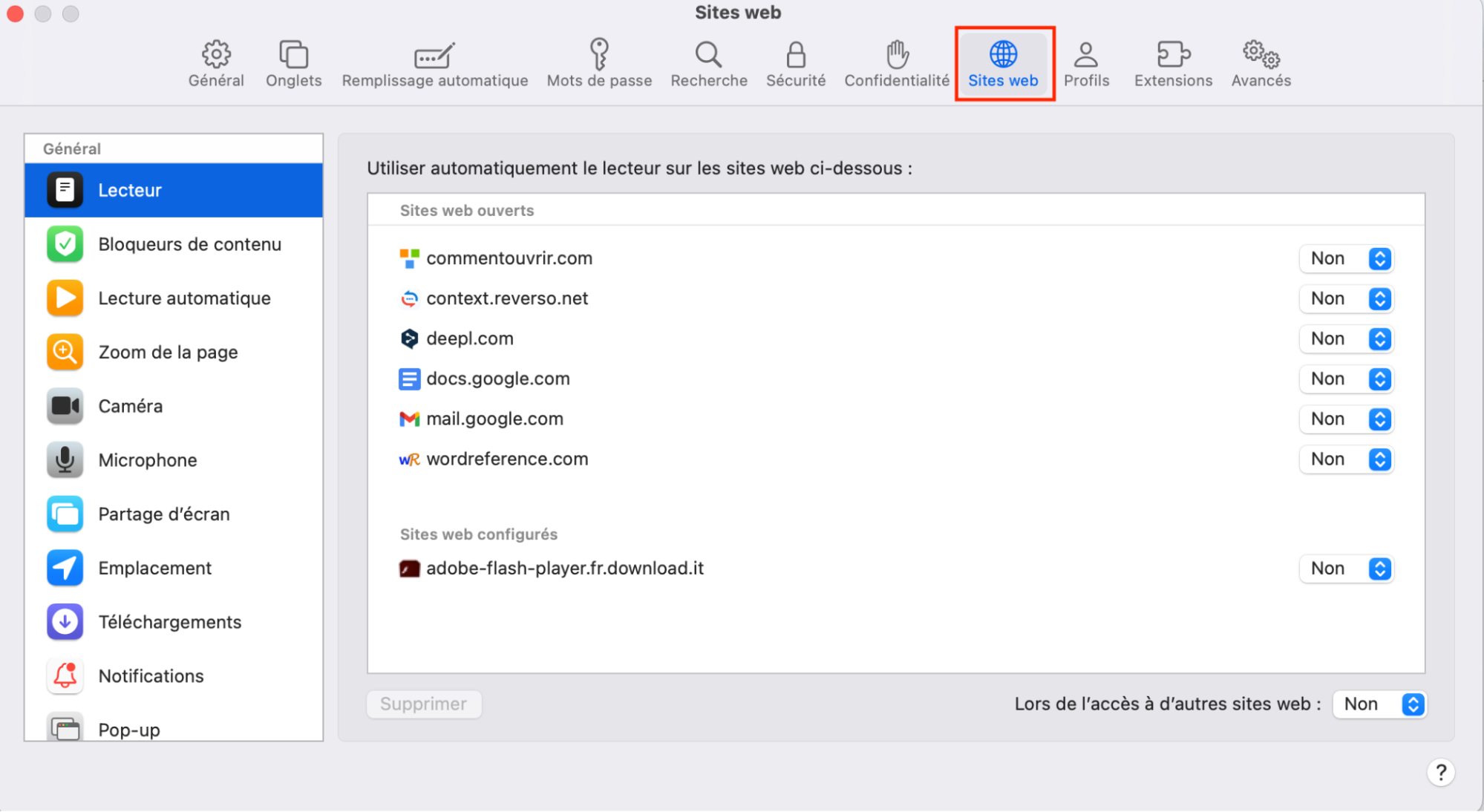
Task: Select Bloqueurs de contenu in the sidebar
Action: [174, 243]
